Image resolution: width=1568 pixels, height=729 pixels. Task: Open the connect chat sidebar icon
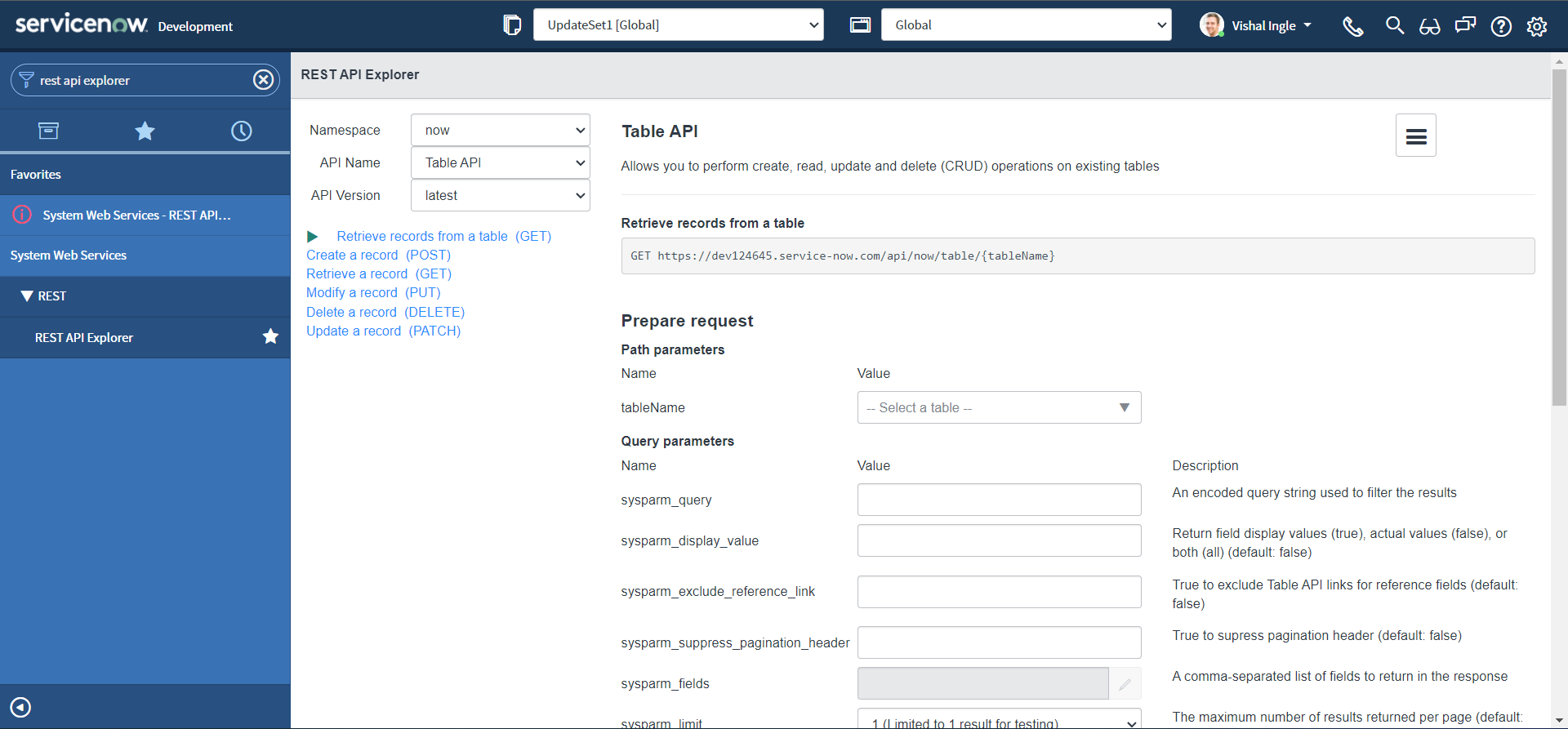(x=1465, y=25)
